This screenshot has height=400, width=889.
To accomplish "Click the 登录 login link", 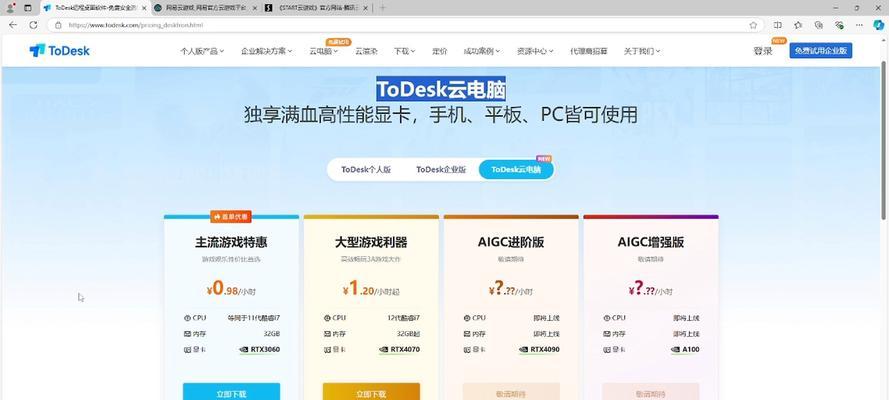I will (763, 51).
